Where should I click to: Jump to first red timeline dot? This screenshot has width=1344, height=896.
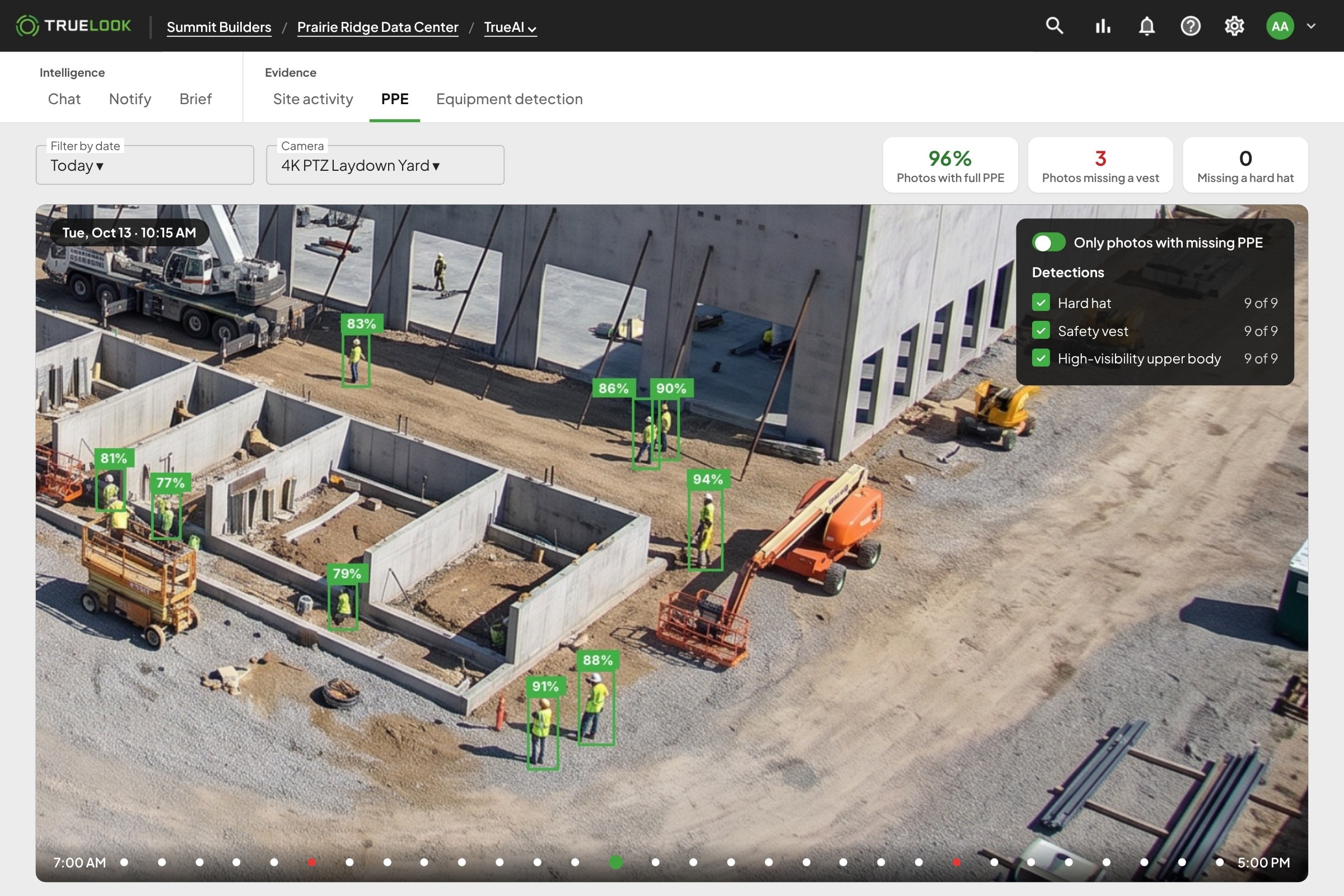pyautogui.click(x=311, y=862)
